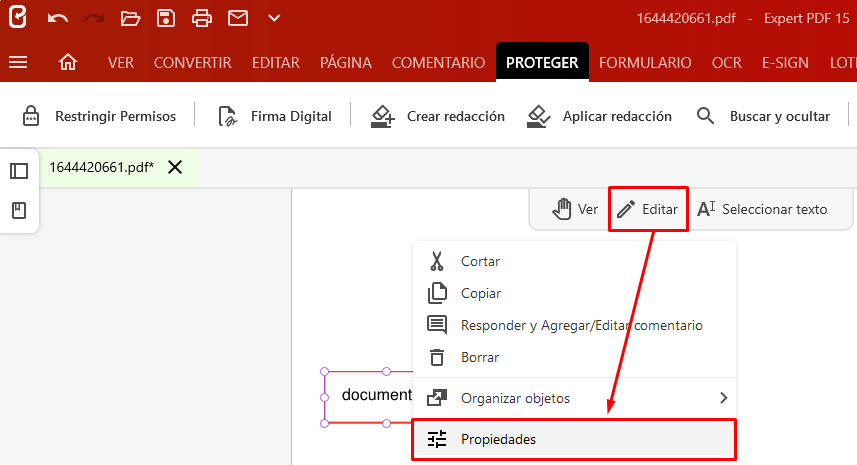Screen dimensions: 857x465
Task: Select the COMENTARIO tab
Action: 438,63
